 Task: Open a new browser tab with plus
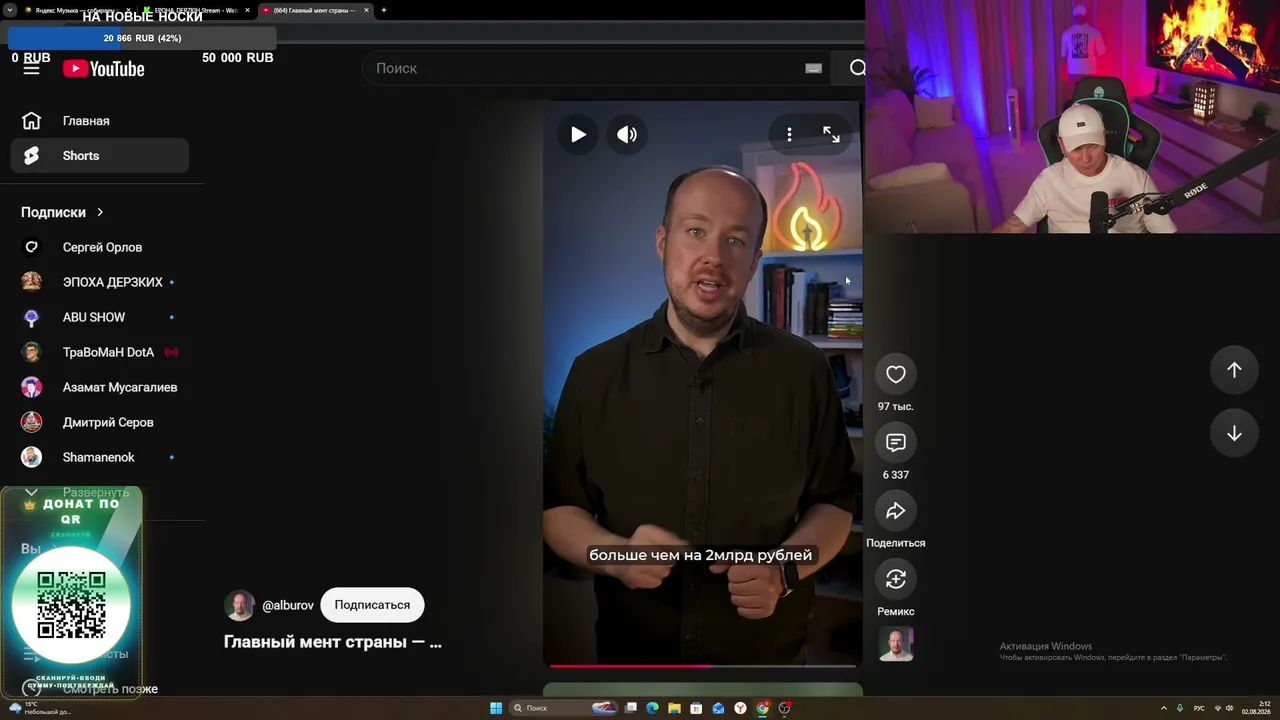(x=384, y=10)
